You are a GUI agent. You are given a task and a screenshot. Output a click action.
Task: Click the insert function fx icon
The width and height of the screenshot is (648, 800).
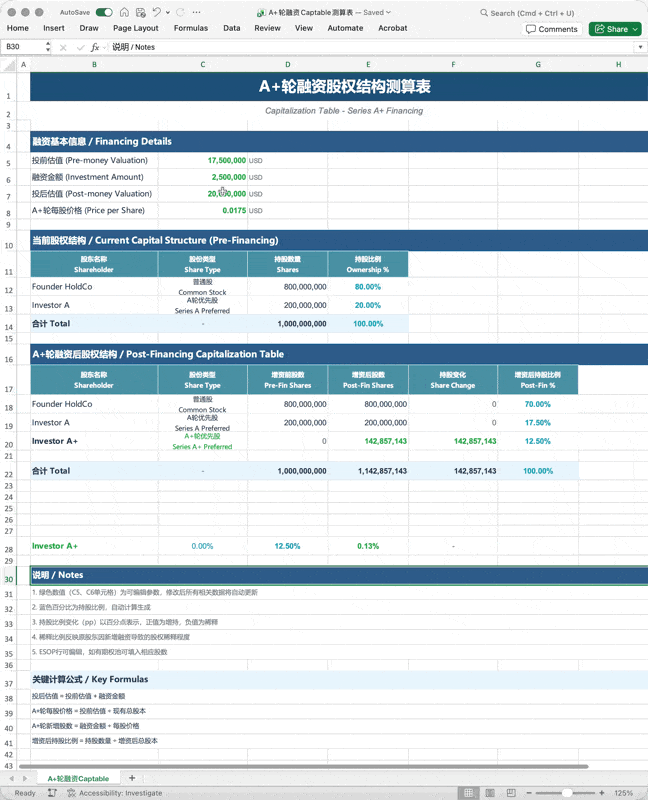click(95, 47)
